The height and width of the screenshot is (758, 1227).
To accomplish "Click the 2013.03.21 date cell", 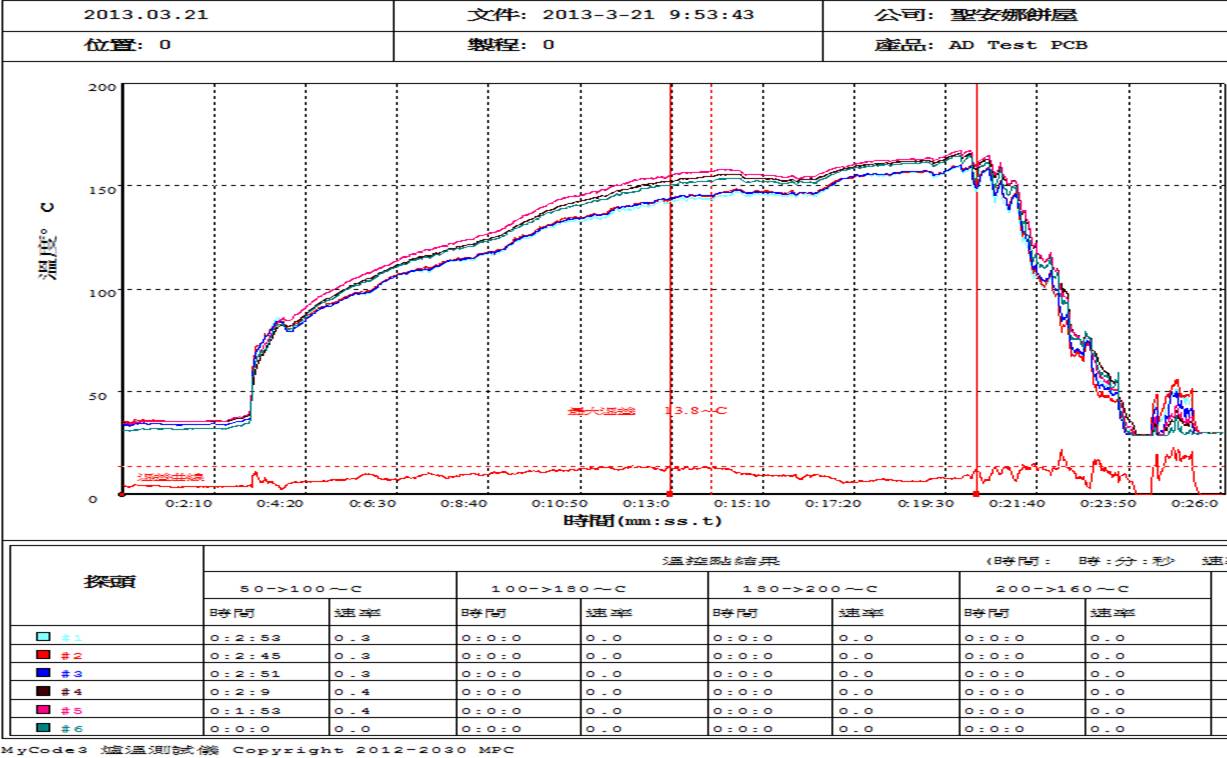I will pos(146,15).
